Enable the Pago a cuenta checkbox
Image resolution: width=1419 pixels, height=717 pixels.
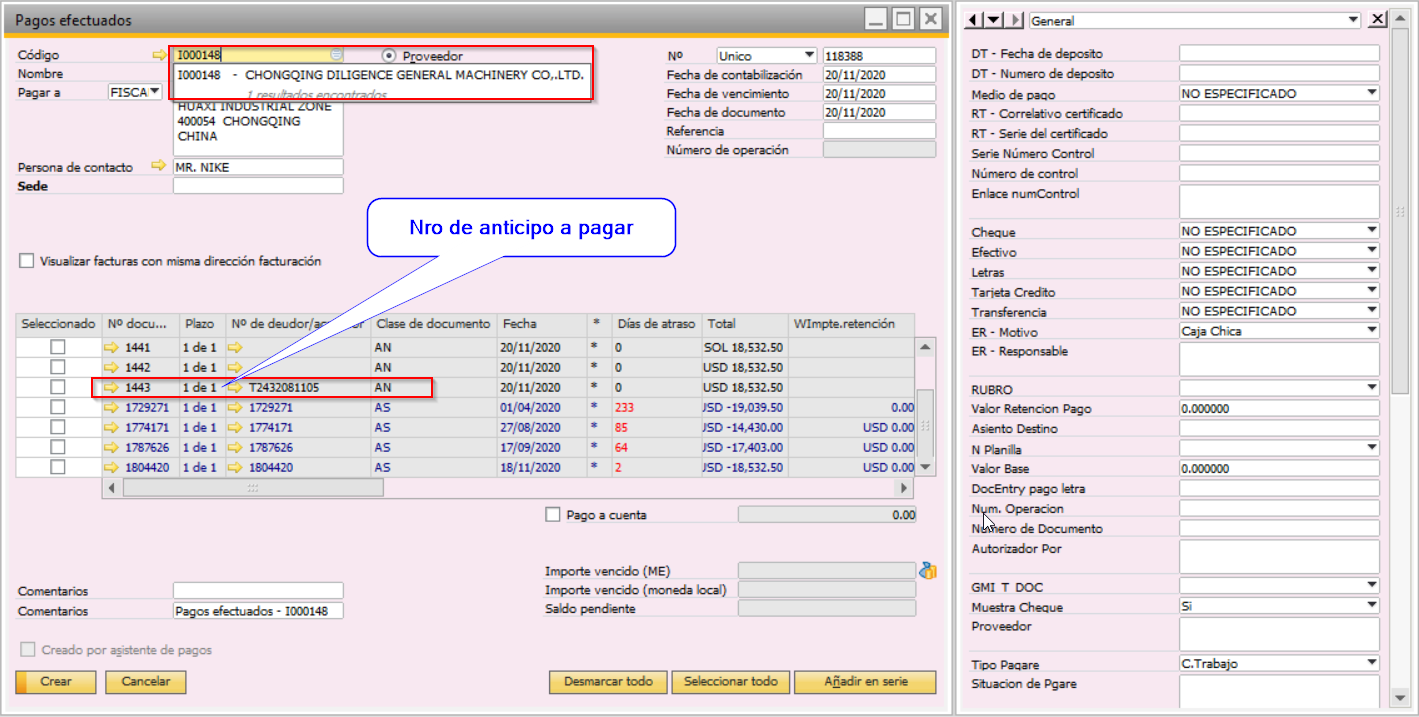click(553, 515)
